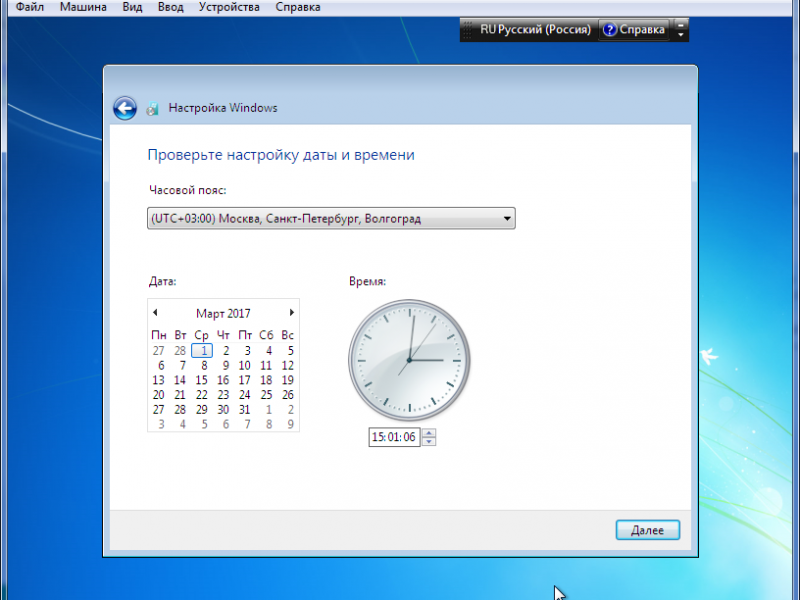Viewport: 800px width, 600px height.
Task: Expand the Часовой пояс time zone dropdown
Action: (x=331, y=218)
